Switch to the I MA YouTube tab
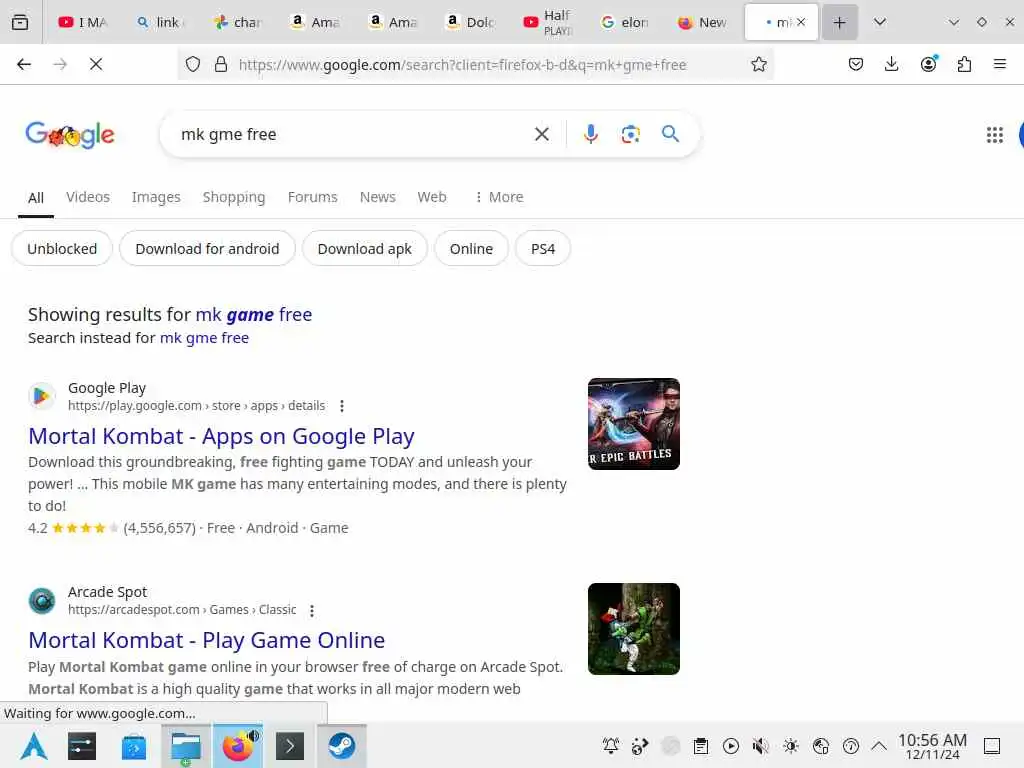1024x768 pixels. pos(83,22)
